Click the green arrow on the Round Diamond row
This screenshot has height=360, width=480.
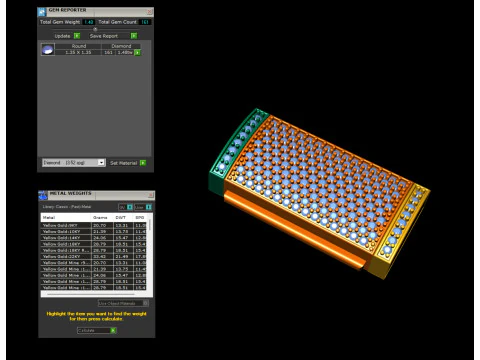(137, 52)
